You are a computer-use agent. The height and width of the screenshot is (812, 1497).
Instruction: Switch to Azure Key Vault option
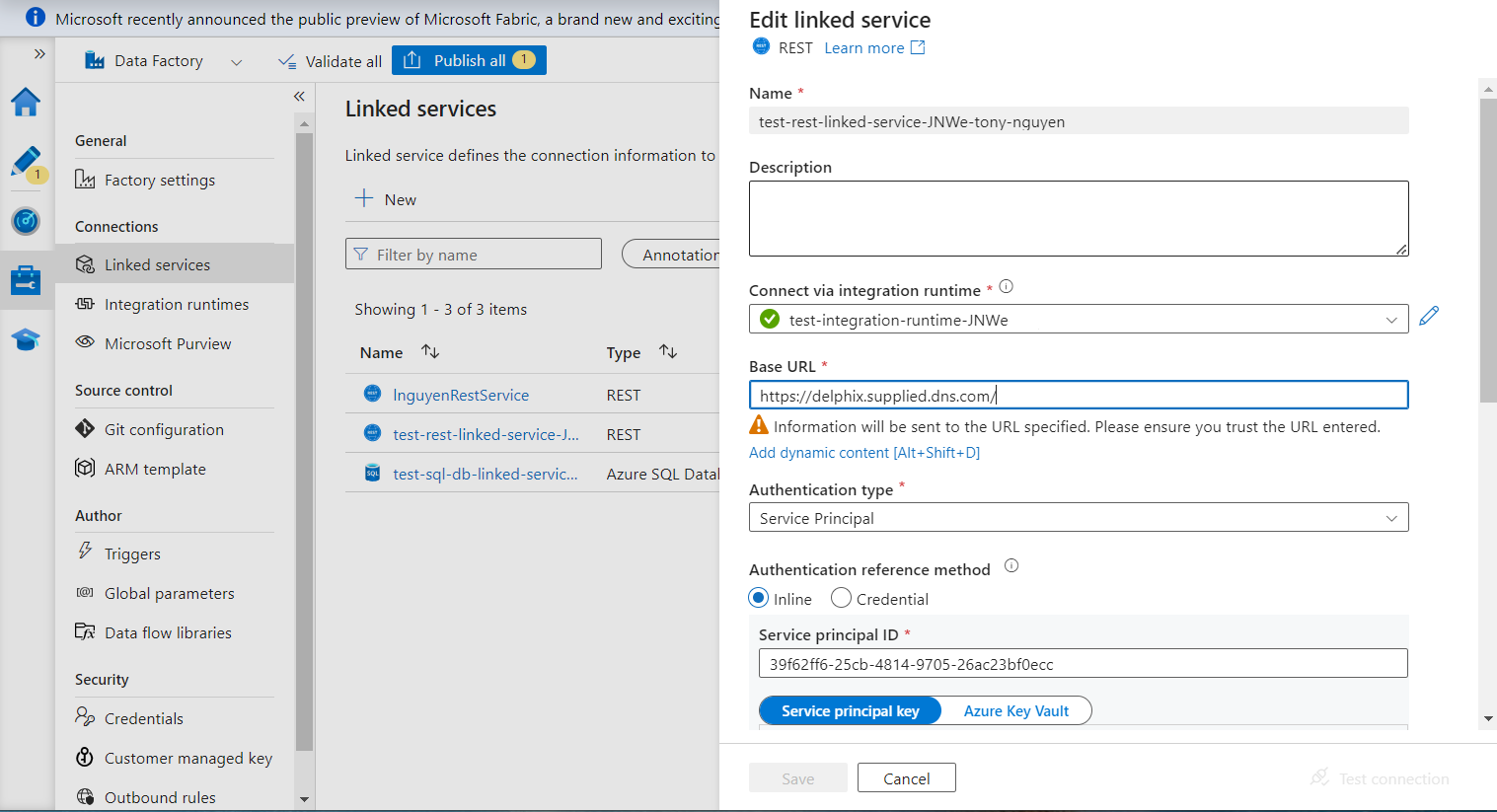pyautogui.click(x=1015, y=711)
